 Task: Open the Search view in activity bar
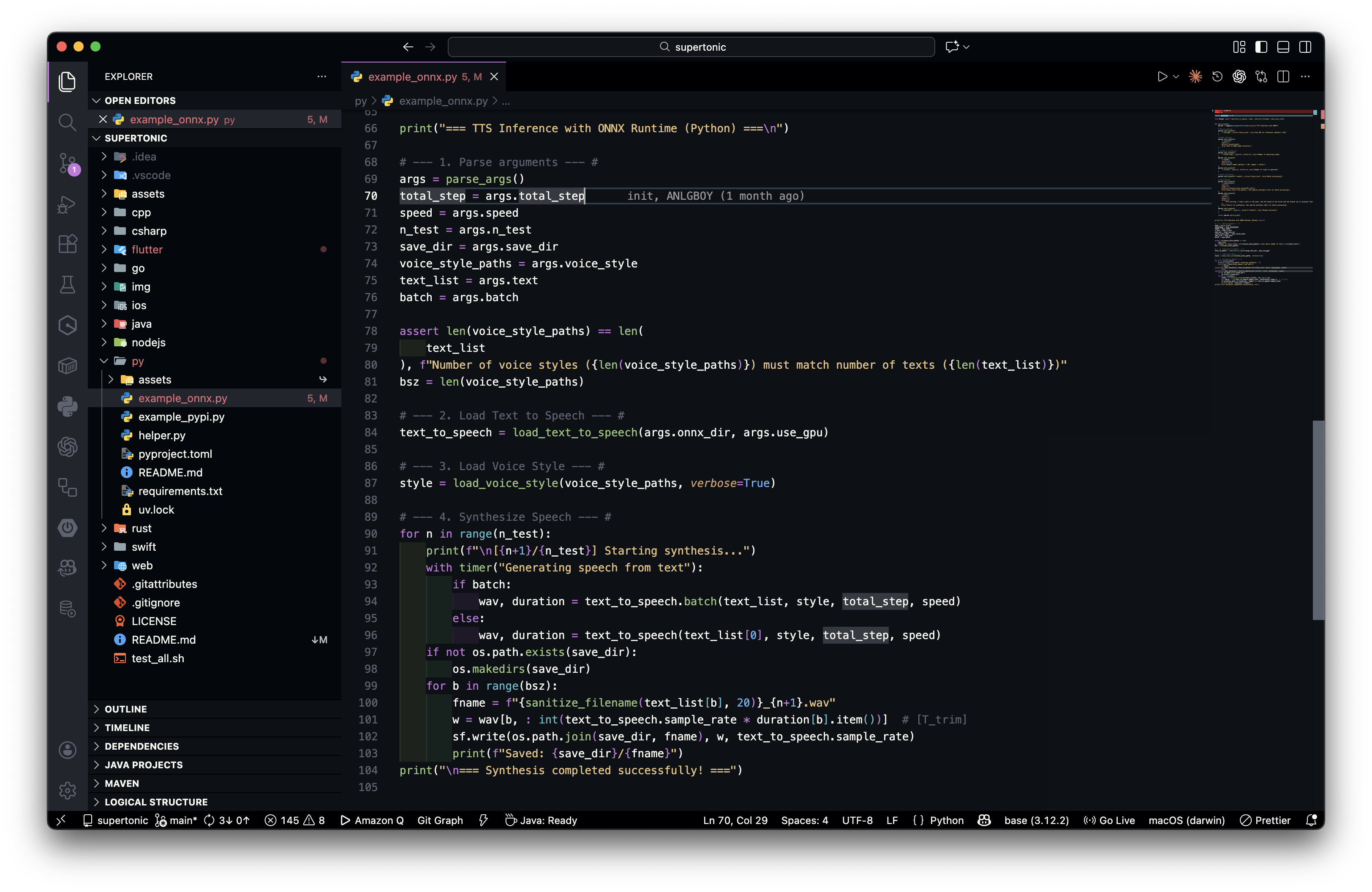68,122
